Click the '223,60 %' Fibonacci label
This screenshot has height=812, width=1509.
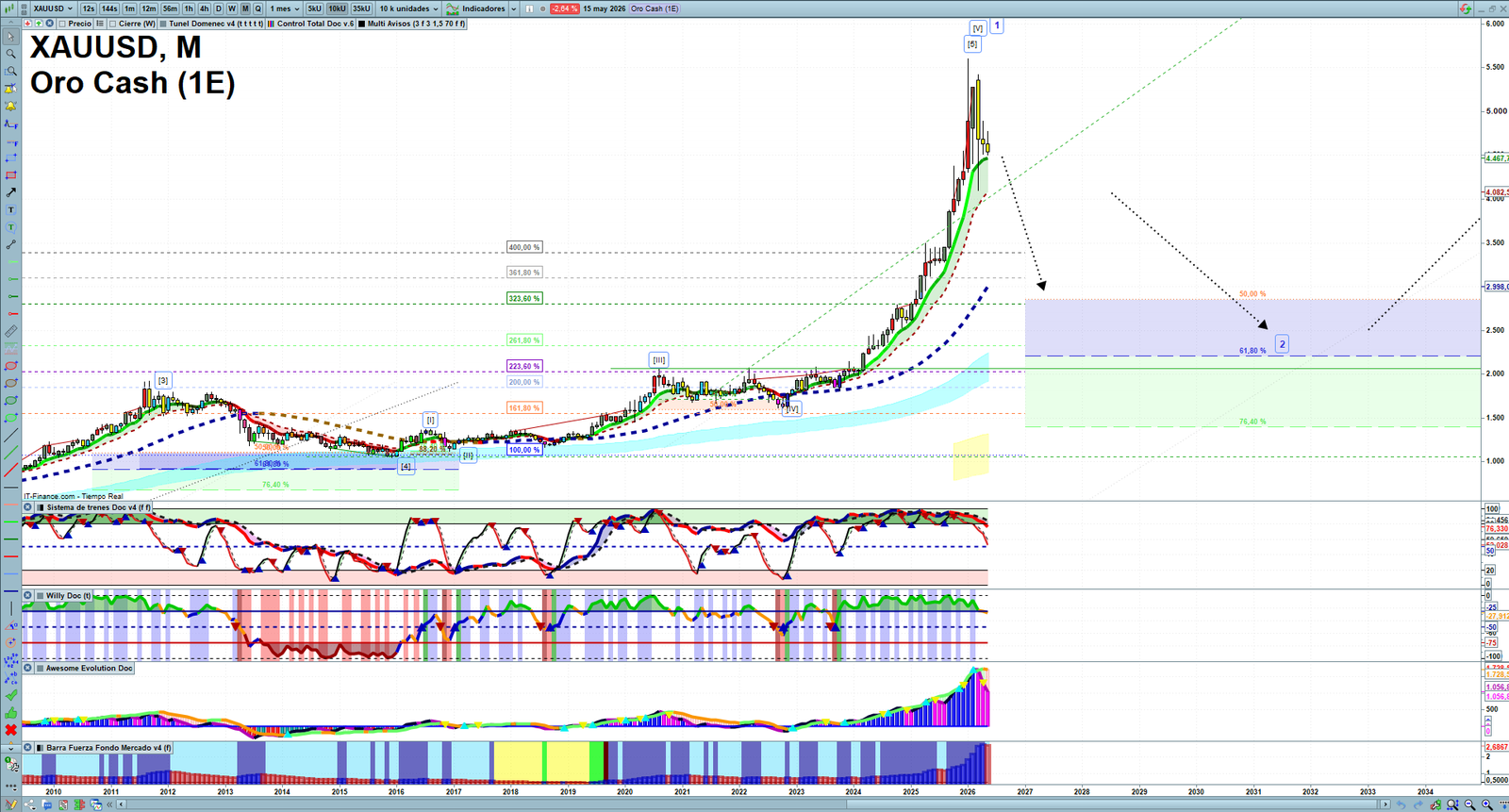[x=524, y=366]
